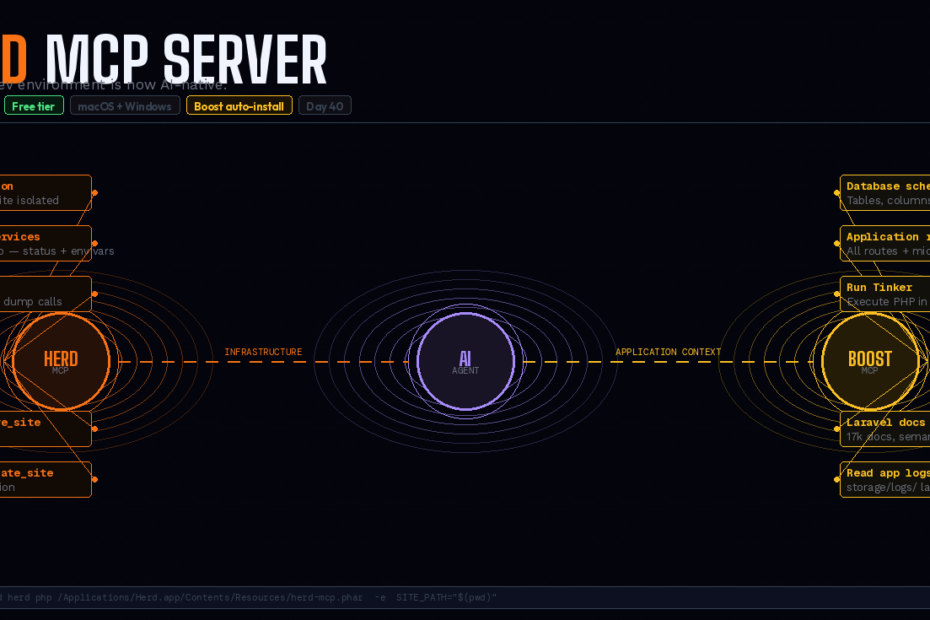Click the orange HERD MCP circle node
Image resolution: width=930 pixels, height=620 pixels.
[x=61, y=362]
